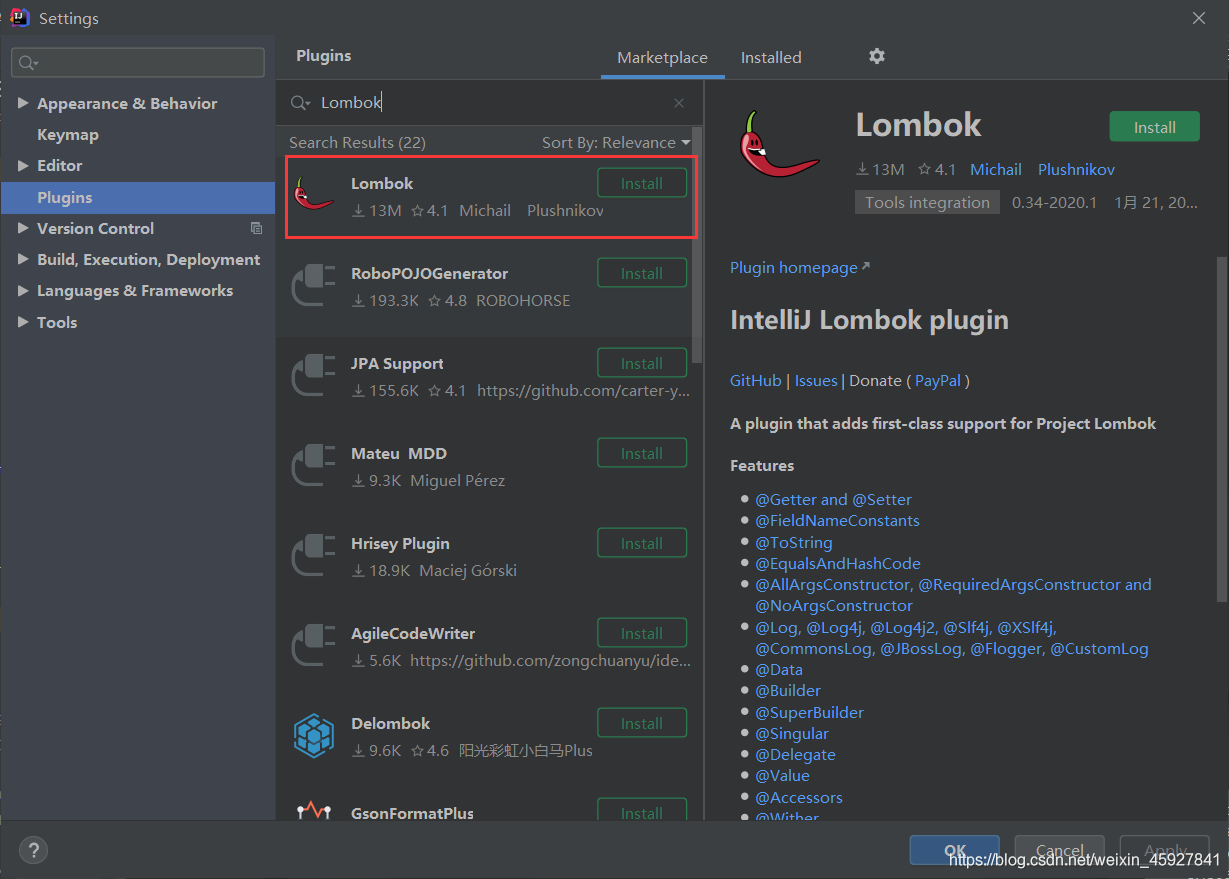Install the Mateu MDD plugin
The height and width of the screenshot is (879, 1229).
tap(642, 453)
